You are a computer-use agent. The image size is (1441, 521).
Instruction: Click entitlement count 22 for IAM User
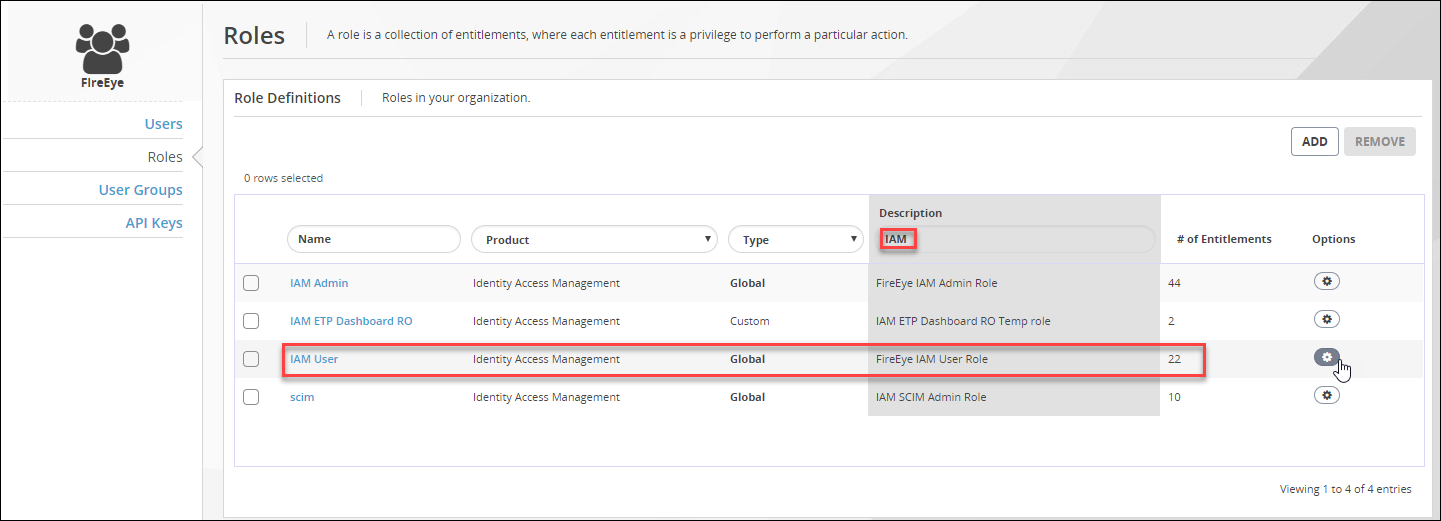coord(1174,359)
